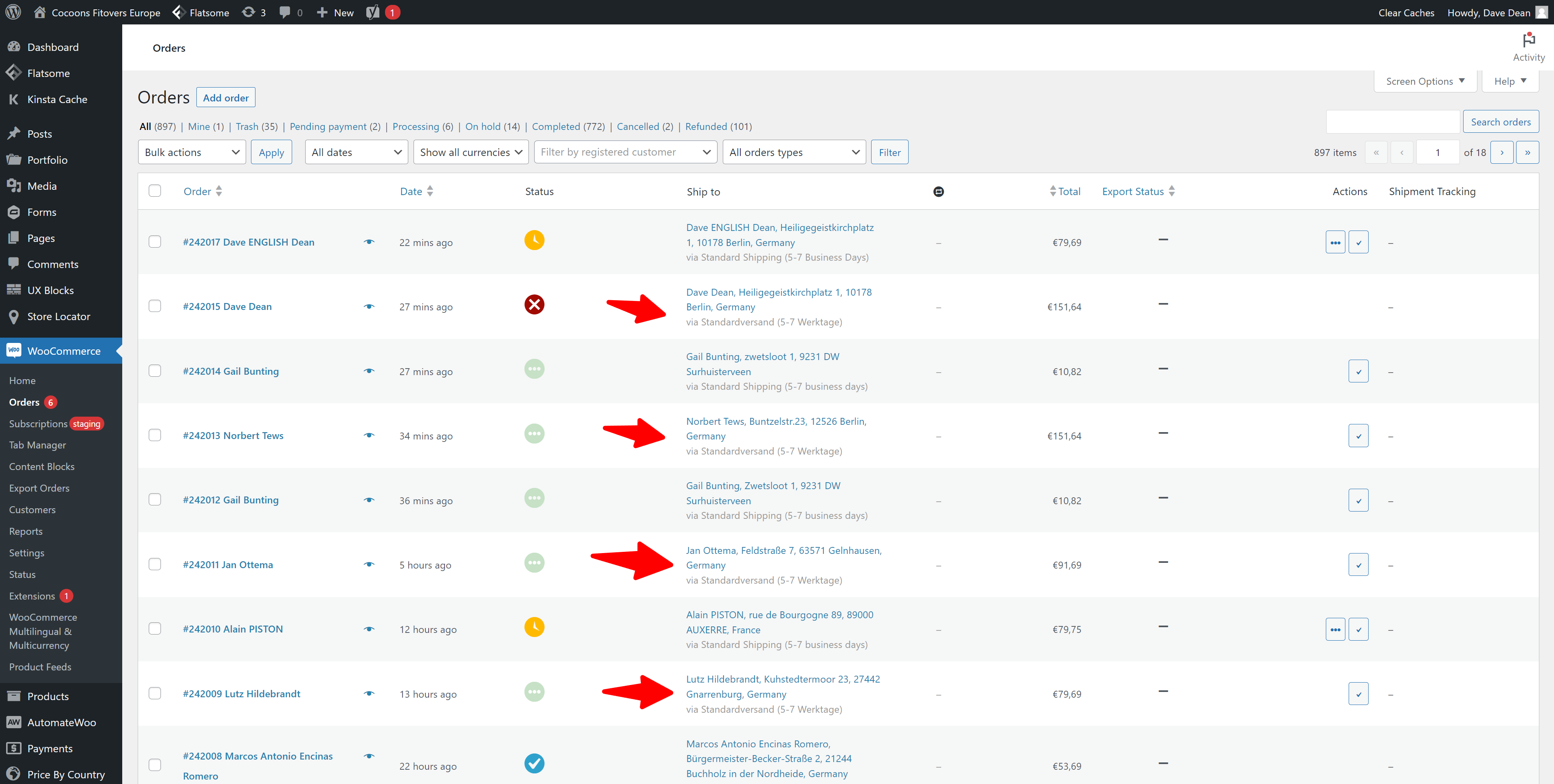Viewport: 1554px width, 784px height.
Task: Click the WordPress logo in admin bar
Action: tap(13, 12)
